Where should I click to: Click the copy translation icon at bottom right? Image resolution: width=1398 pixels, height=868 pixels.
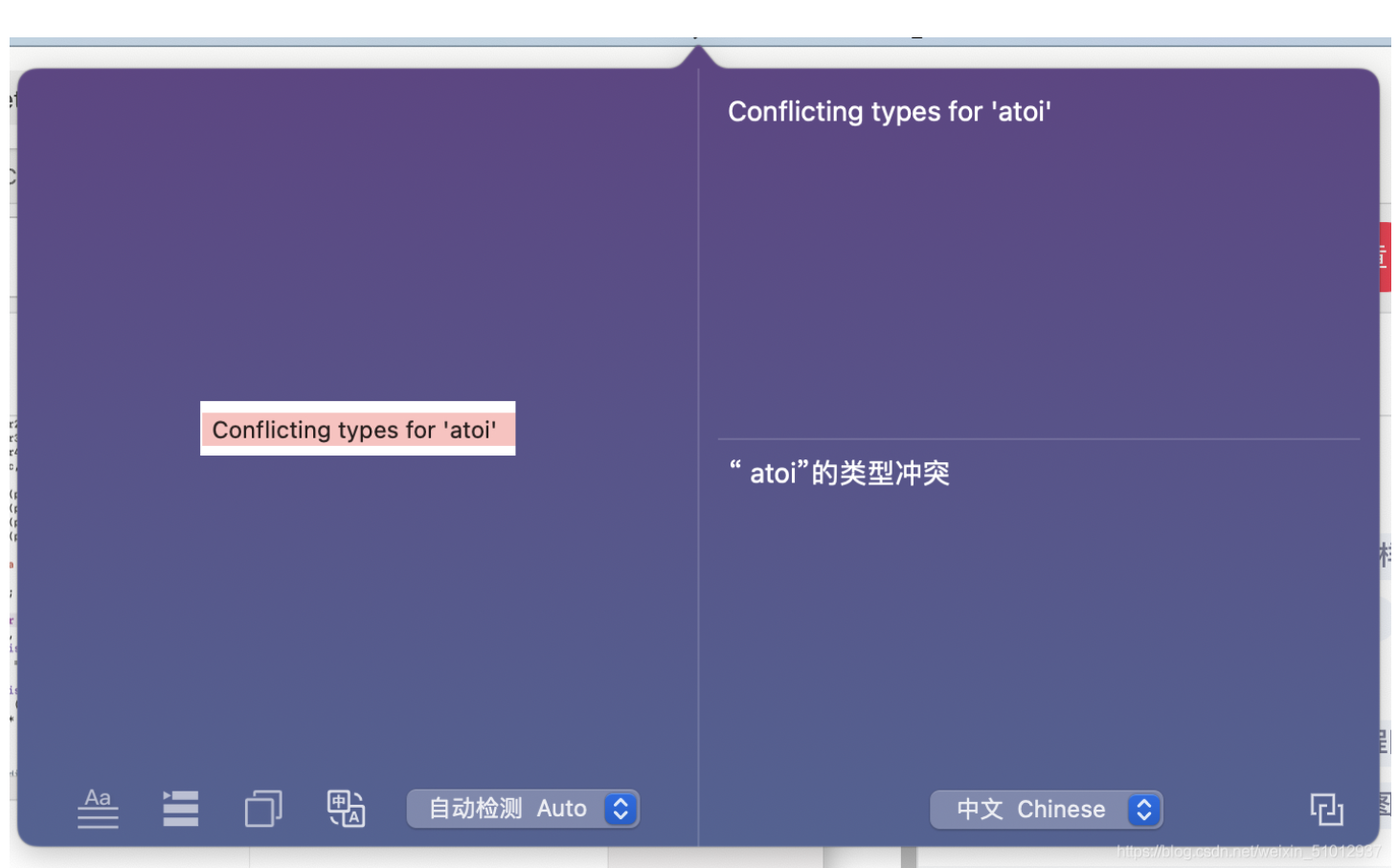1327,809
